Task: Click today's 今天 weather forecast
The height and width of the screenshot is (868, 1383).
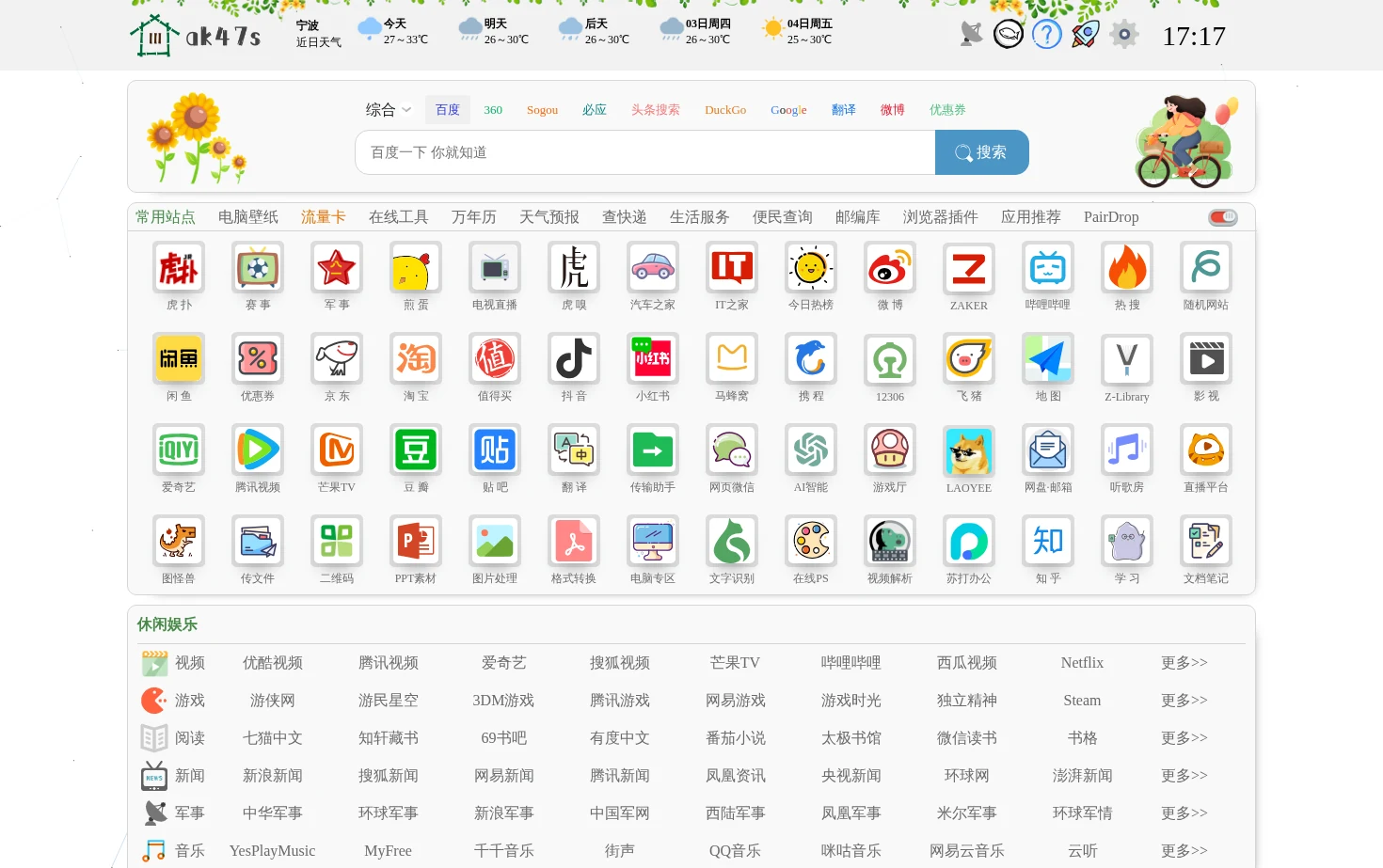Action: (393, 31)
